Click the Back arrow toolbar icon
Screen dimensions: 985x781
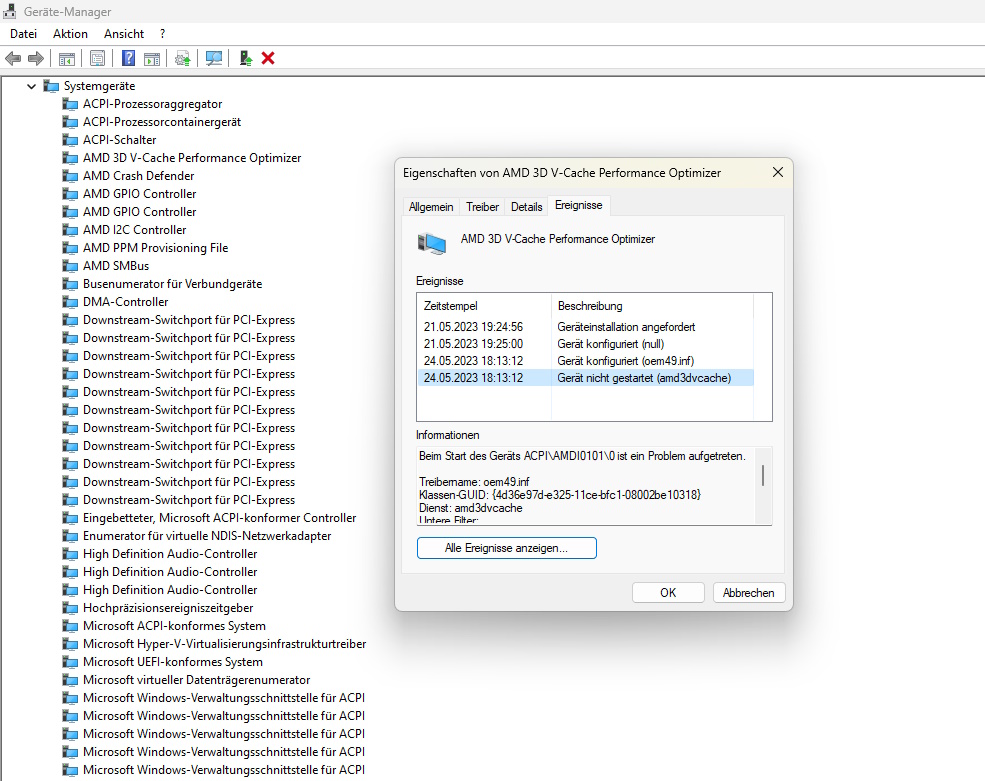[x=13, y=58]
